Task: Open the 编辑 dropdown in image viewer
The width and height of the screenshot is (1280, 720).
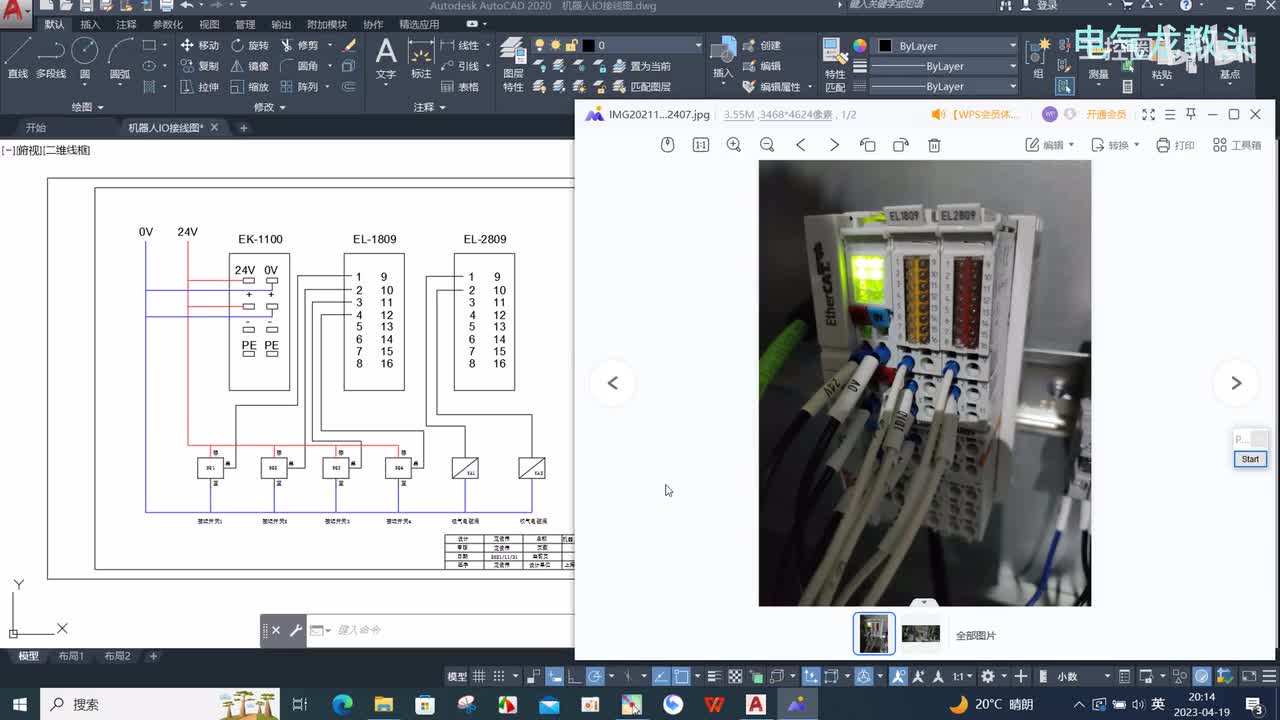Action: 1050,145
